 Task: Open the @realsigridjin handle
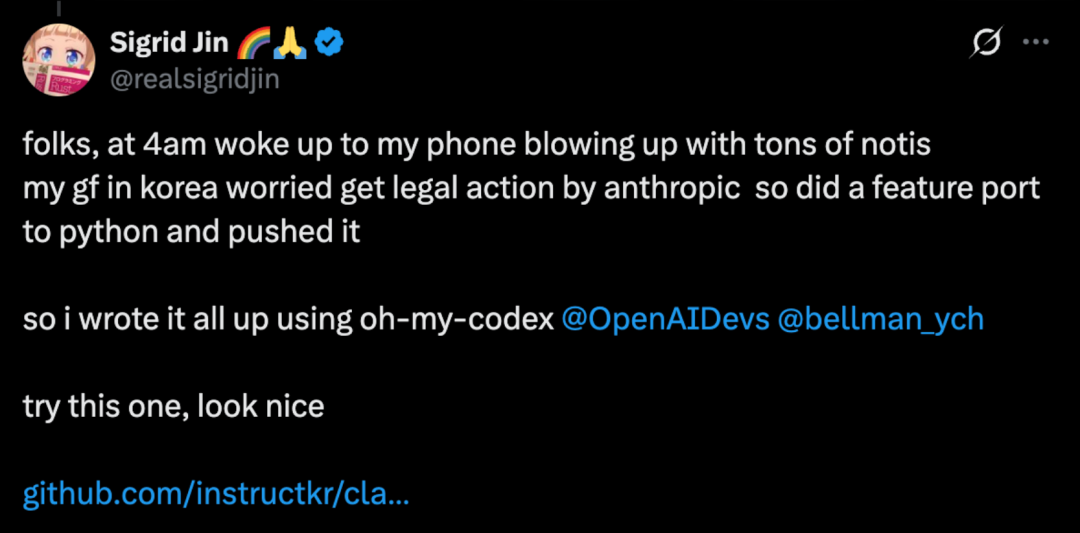[192, 80]
